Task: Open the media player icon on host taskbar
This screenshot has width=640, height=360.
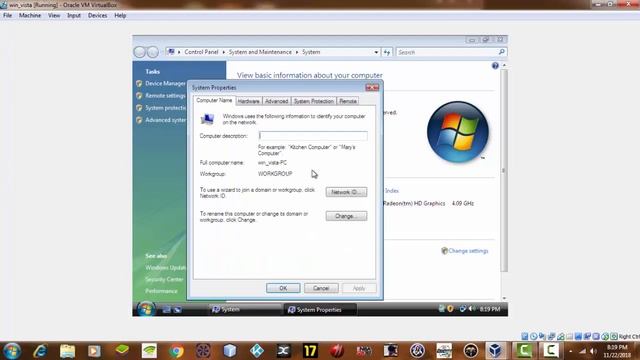Action: point(94,351)
